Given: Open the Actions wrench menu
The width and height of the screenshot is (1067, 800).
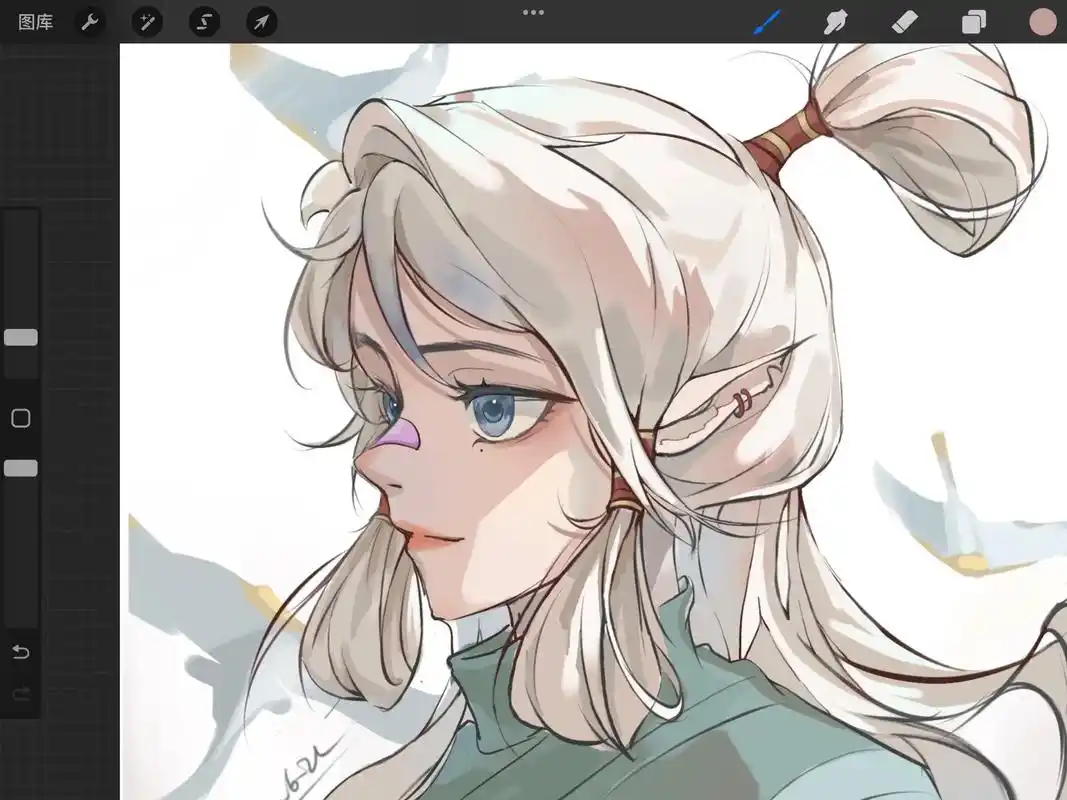Looking at the screenshot, I should pos(90,22).
